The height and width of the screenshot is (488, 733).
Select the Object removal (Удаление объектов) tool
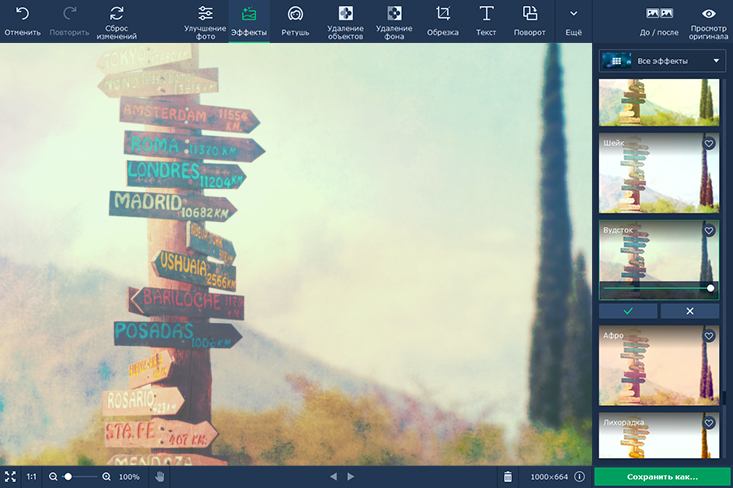pos(345,13)
